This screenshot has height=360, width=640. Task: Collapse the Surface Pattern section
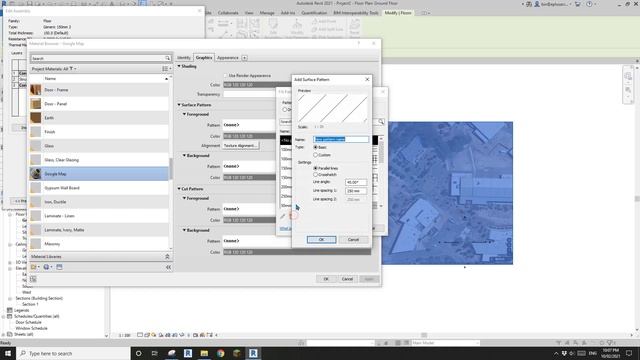click(x=179, y=105)
